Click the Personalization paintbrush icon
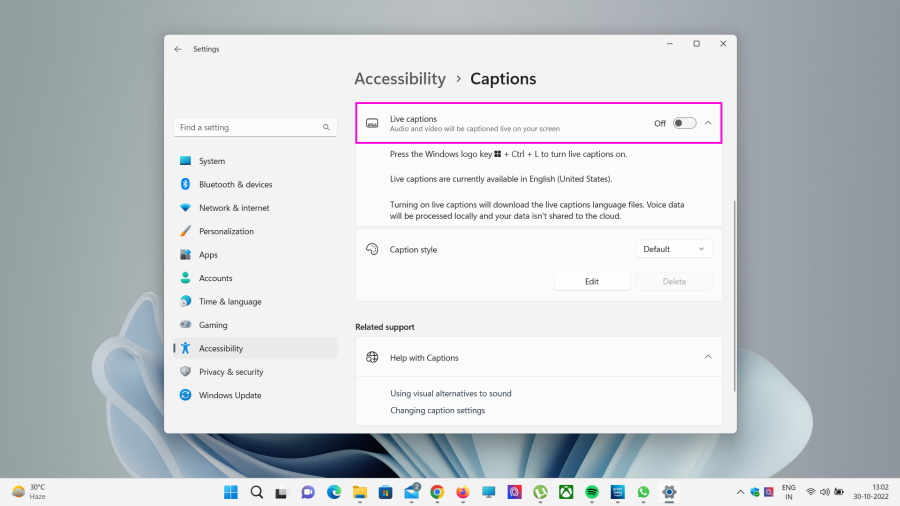Viewport: 900px width, 506px height. [185, 231]
